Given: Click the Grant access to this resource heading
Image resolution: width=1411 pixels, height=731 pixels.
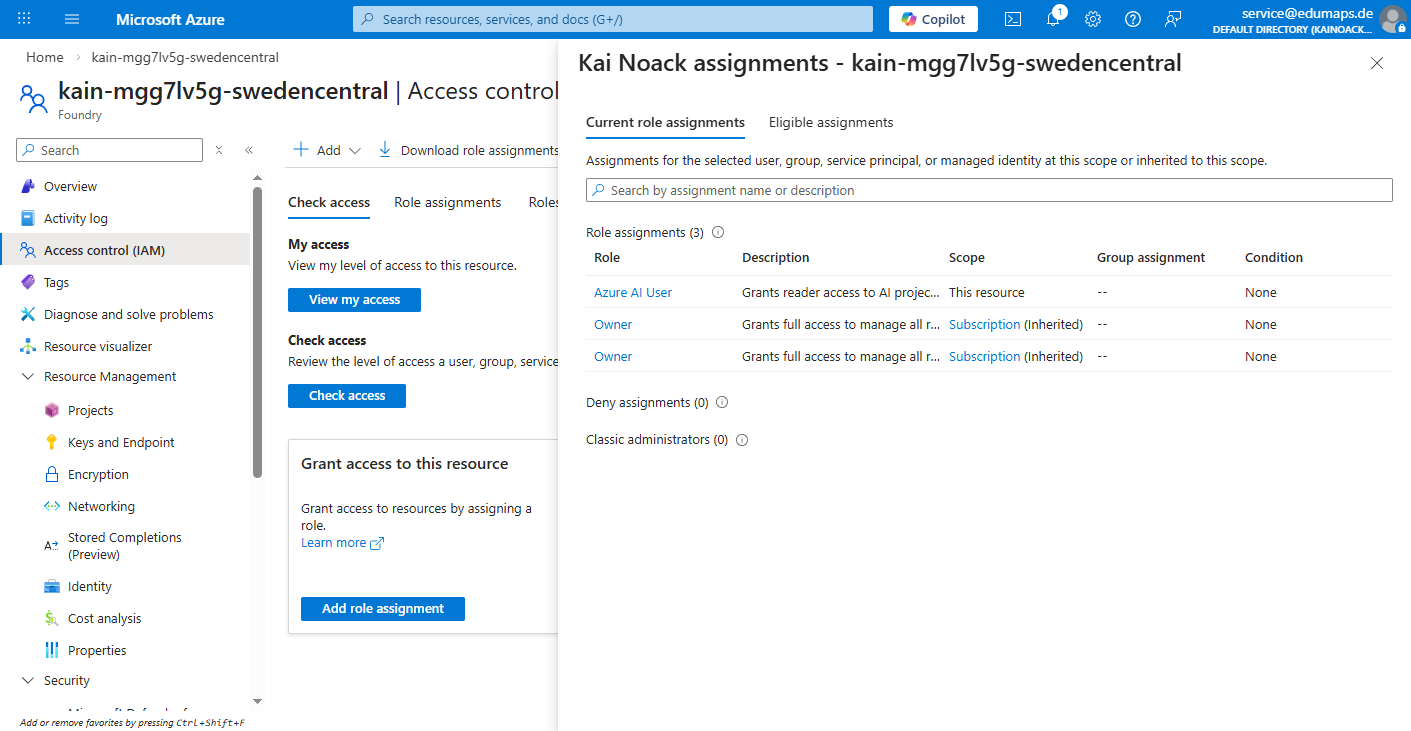Looking at the screenshot, I should (405, 464).
